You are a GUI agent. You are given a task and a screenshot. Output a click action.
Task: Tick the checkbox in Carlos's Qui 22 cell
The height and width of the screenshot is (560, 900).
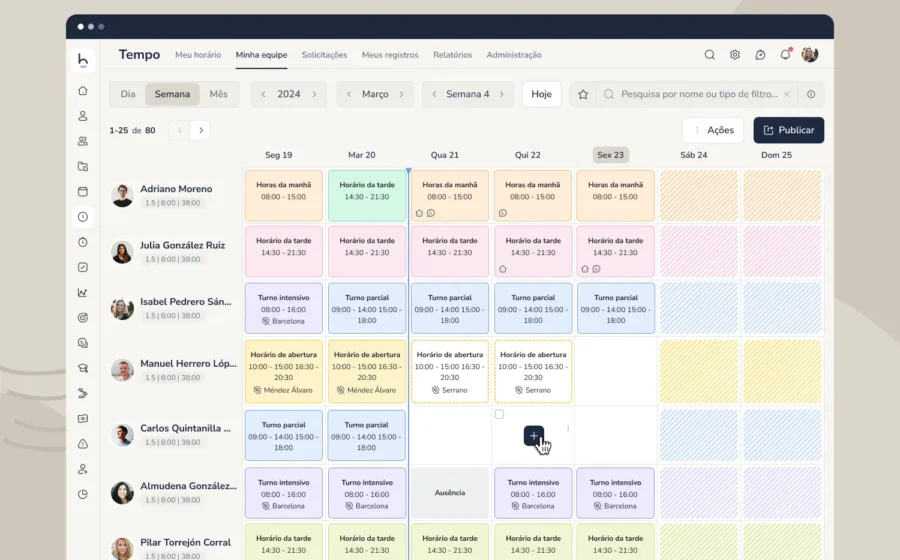(x=499, y=414)
